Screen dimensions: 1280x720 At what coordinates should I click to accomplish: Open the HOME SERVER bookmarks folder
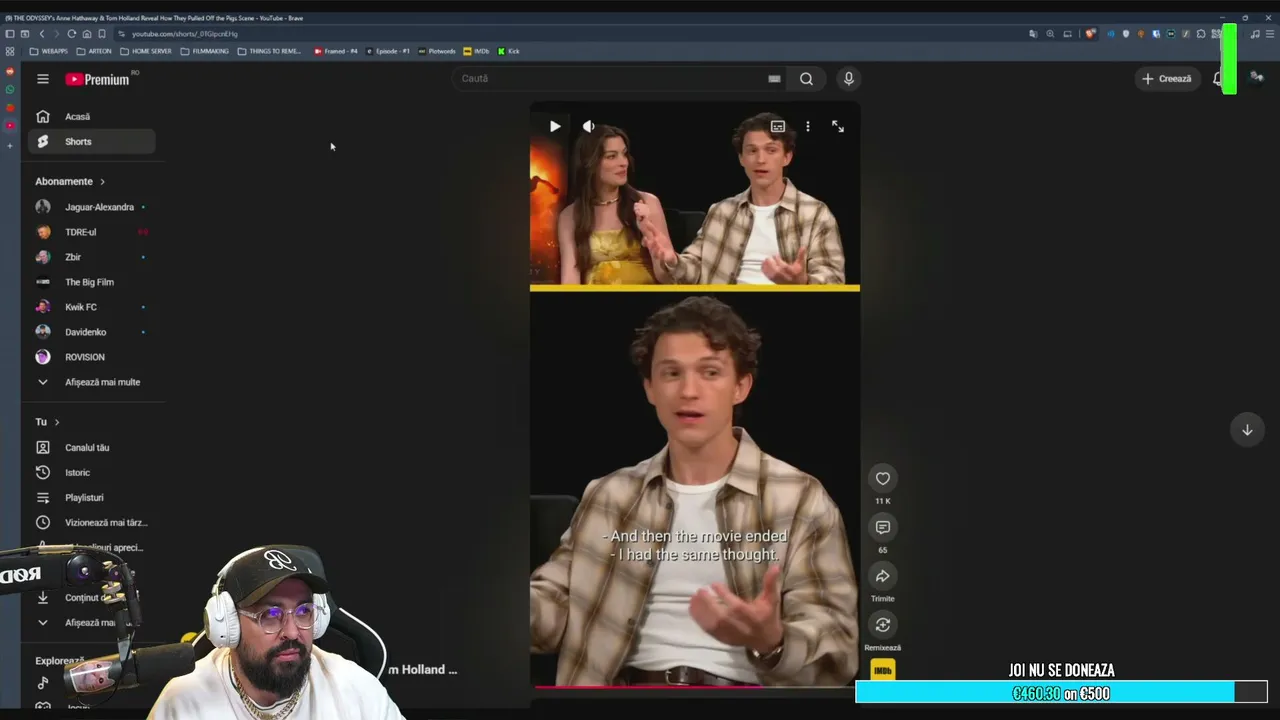(146, 51)
